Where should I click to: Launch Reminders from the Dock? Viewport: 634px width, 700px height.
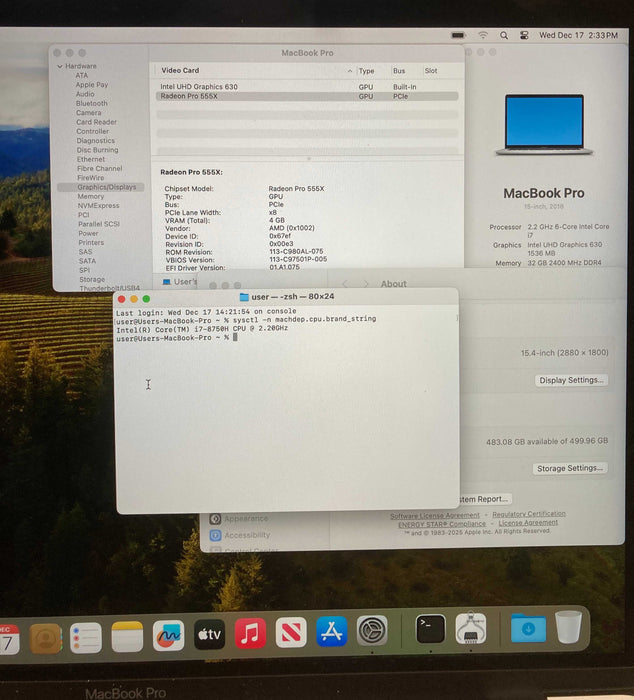86,638
